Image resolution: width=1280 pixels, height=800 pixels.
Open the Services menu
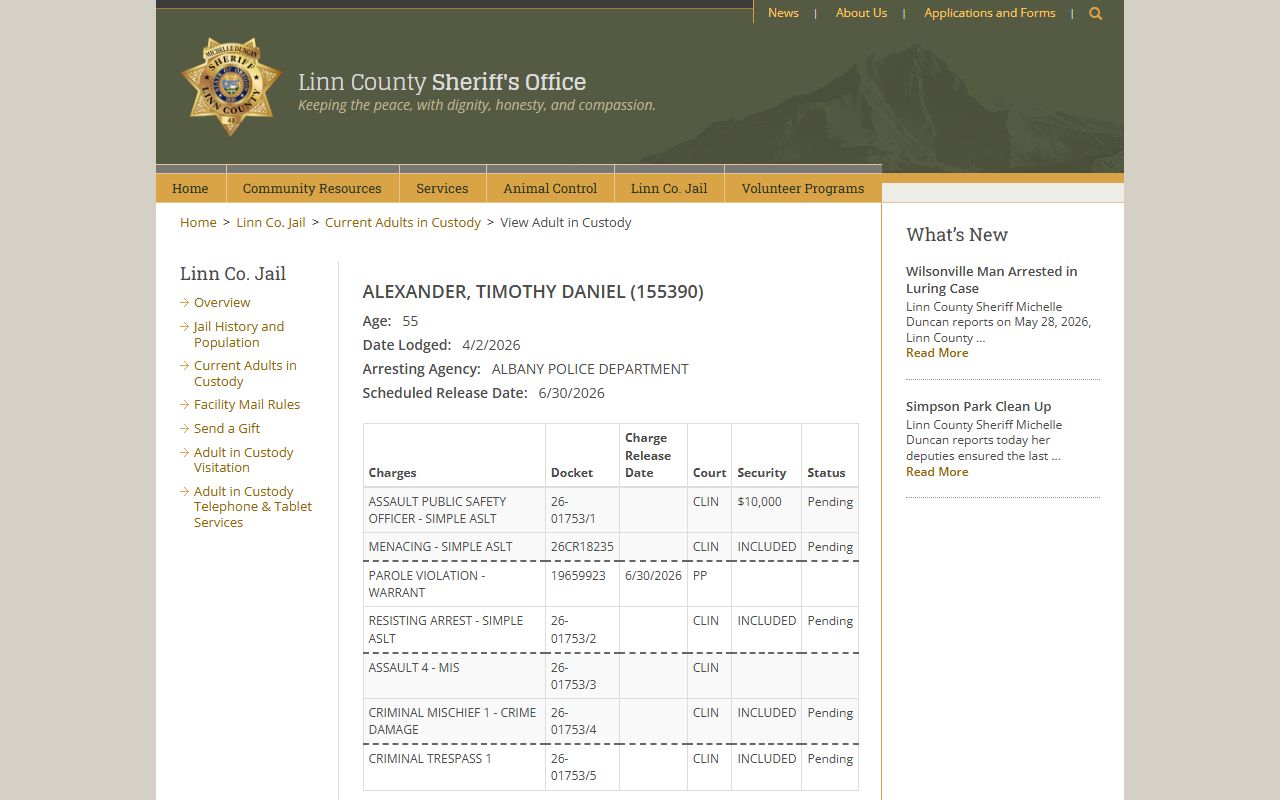point(442,188)
